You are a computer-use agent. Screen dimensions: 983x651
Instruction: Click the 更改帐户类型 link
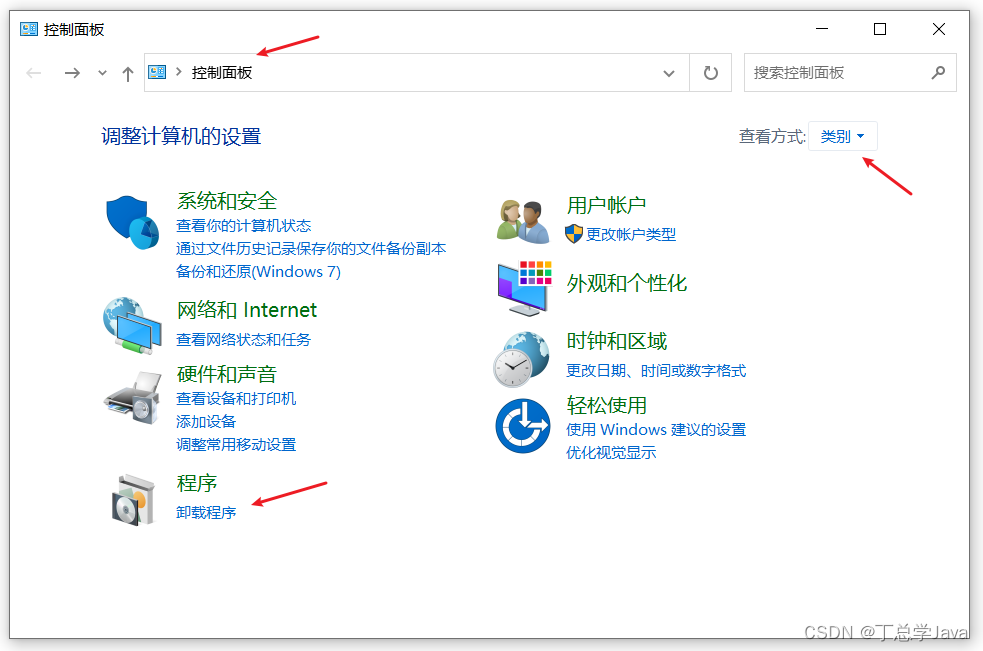click(631, 235)
